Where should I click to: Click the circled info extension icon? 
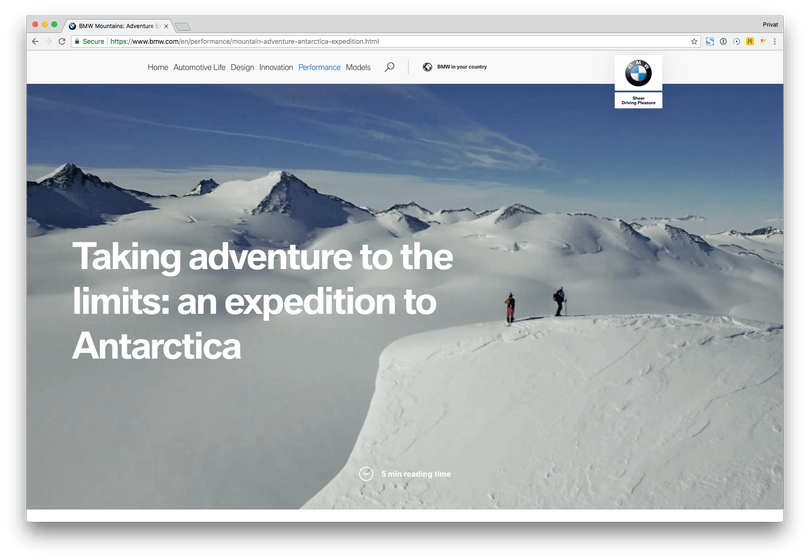(723, 41)
